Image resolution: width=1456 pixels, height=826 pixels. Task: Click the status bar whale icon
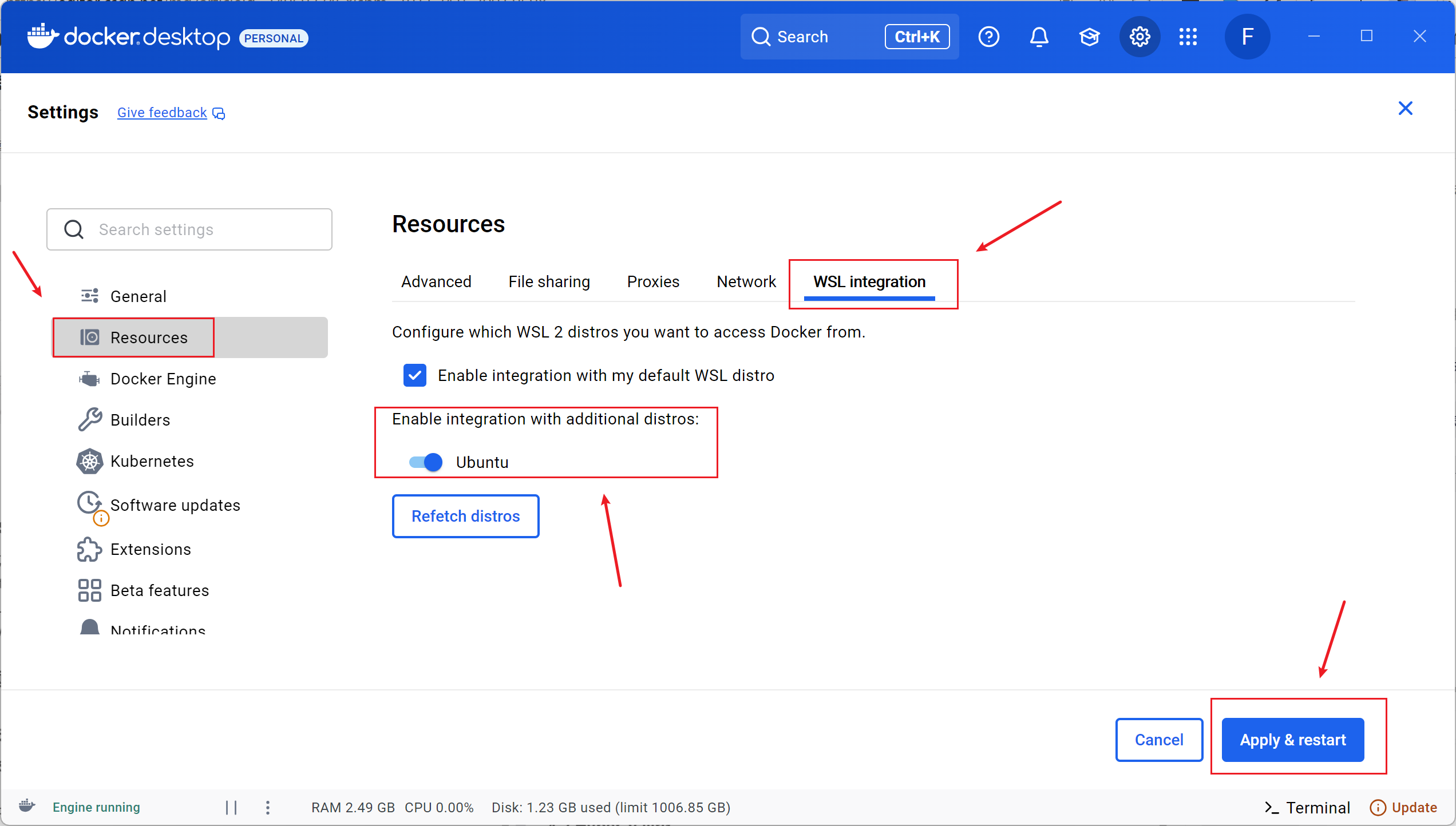coord(26,806)
